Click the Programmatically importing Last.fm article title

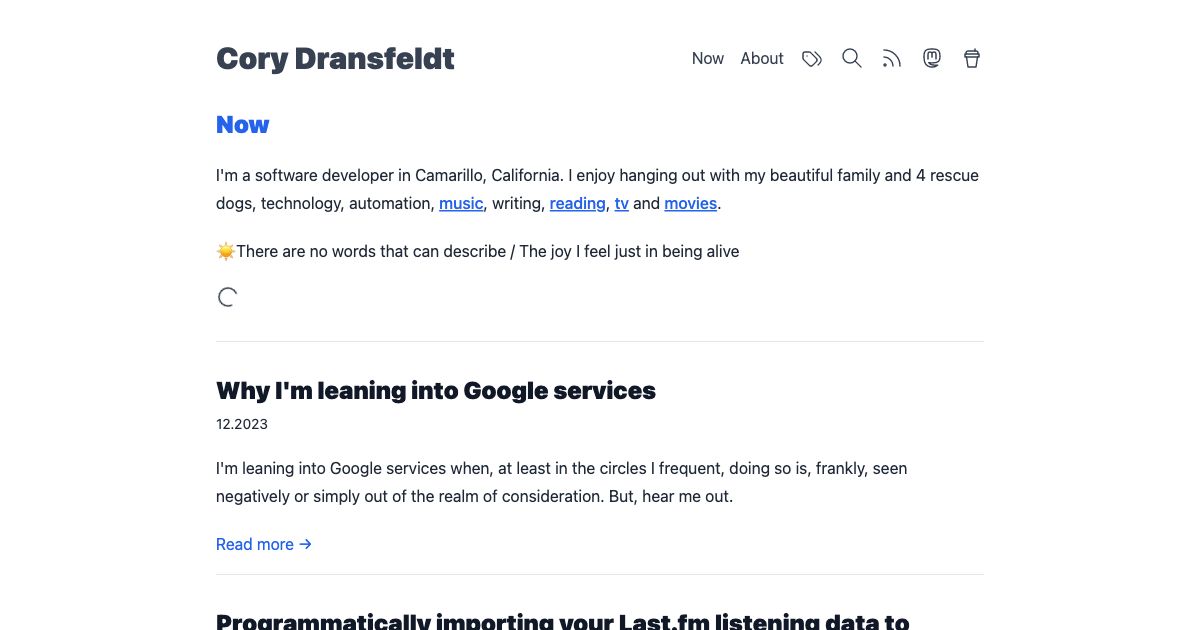562,620
